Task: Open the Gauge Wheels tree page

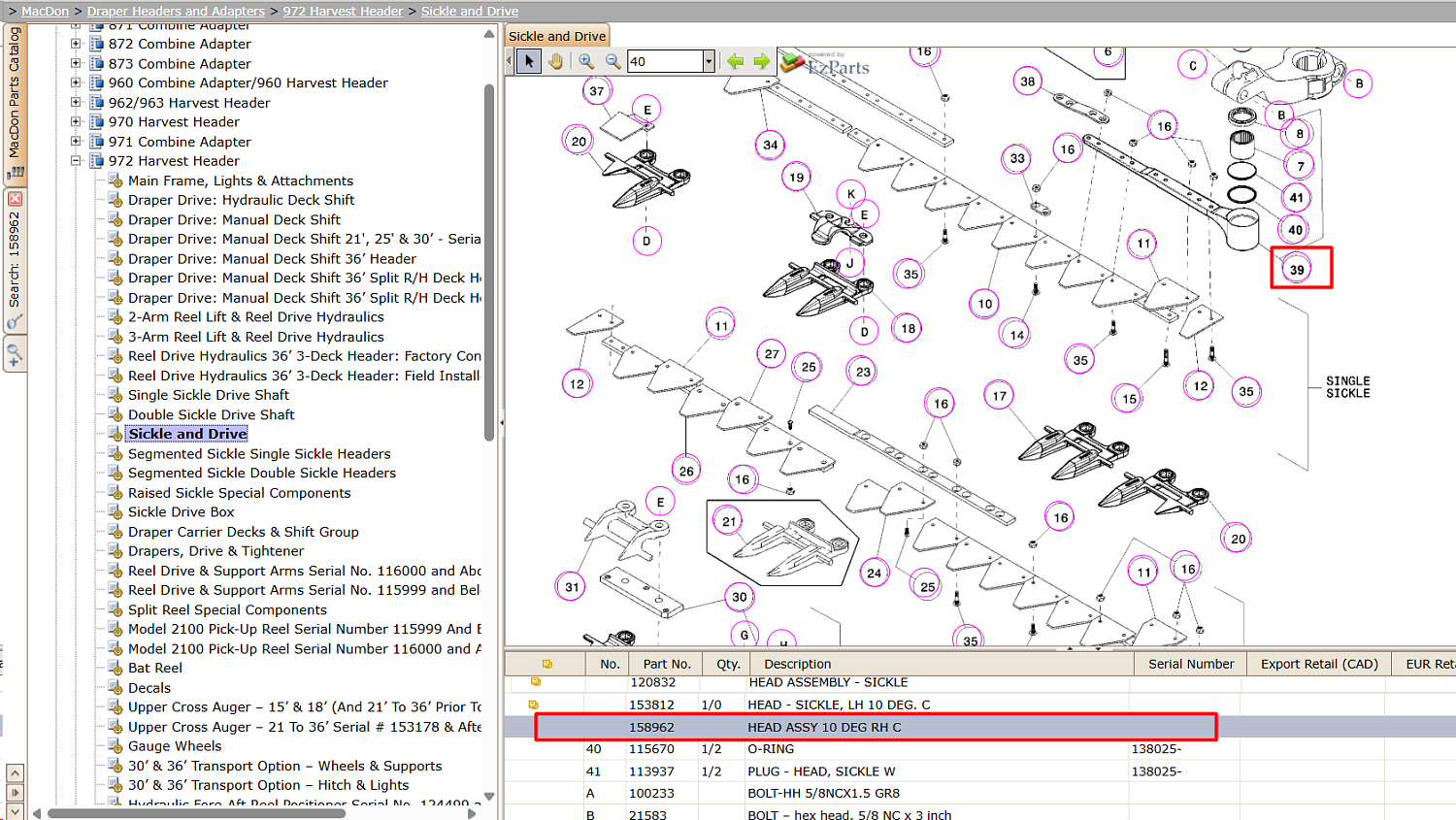Action: tap(175, 746)
